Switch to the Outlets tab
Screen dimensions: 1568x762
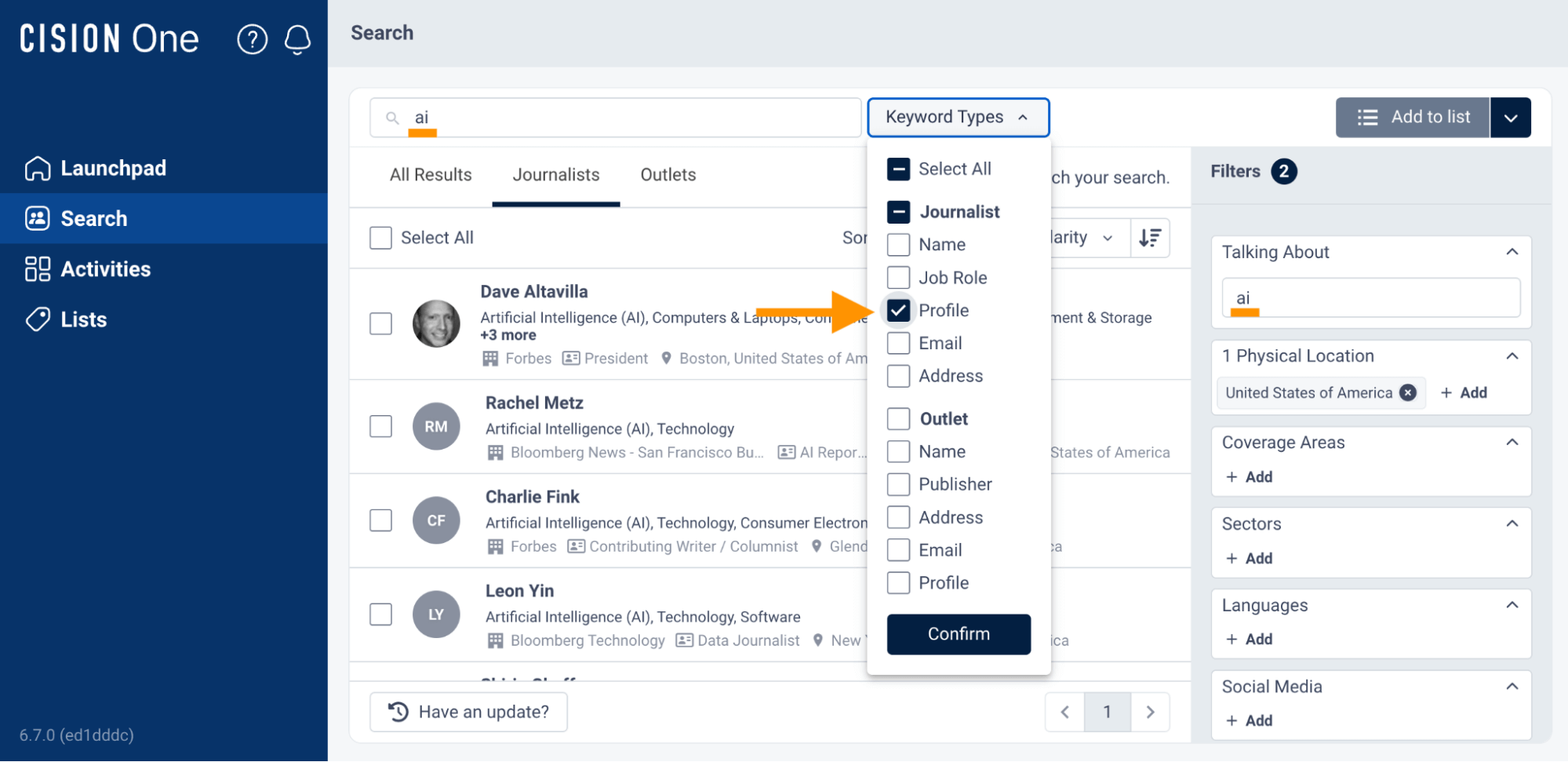(x=668, y=174)
